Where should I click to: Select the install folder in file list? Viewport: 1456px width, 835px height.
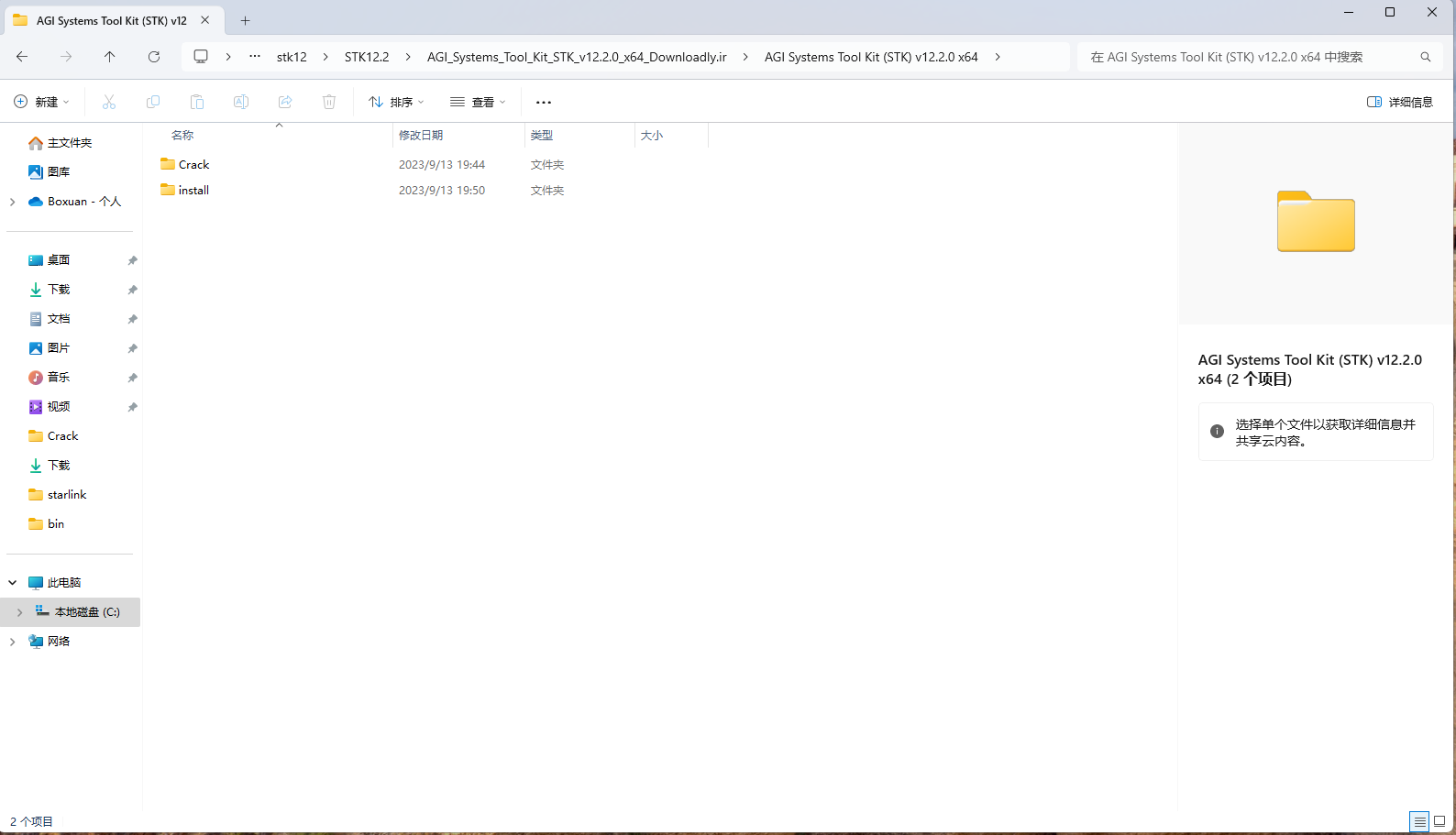193,191
